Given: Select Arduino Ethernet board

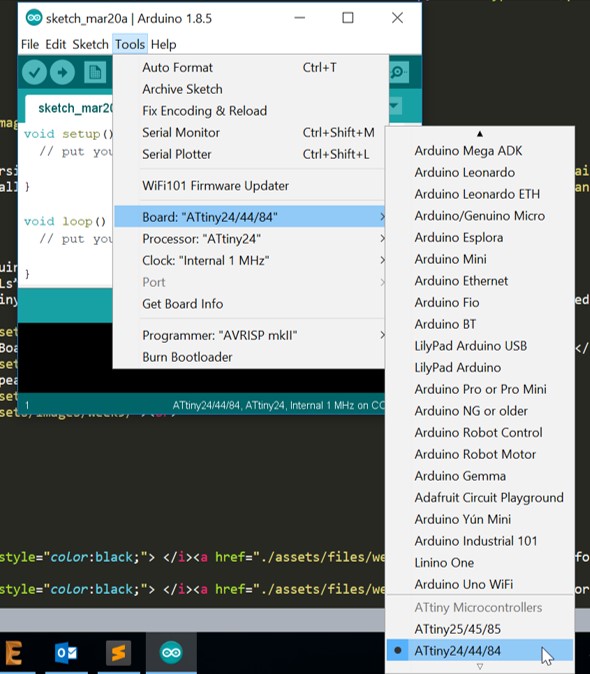Looking at the screenshot, I should 480,281.
